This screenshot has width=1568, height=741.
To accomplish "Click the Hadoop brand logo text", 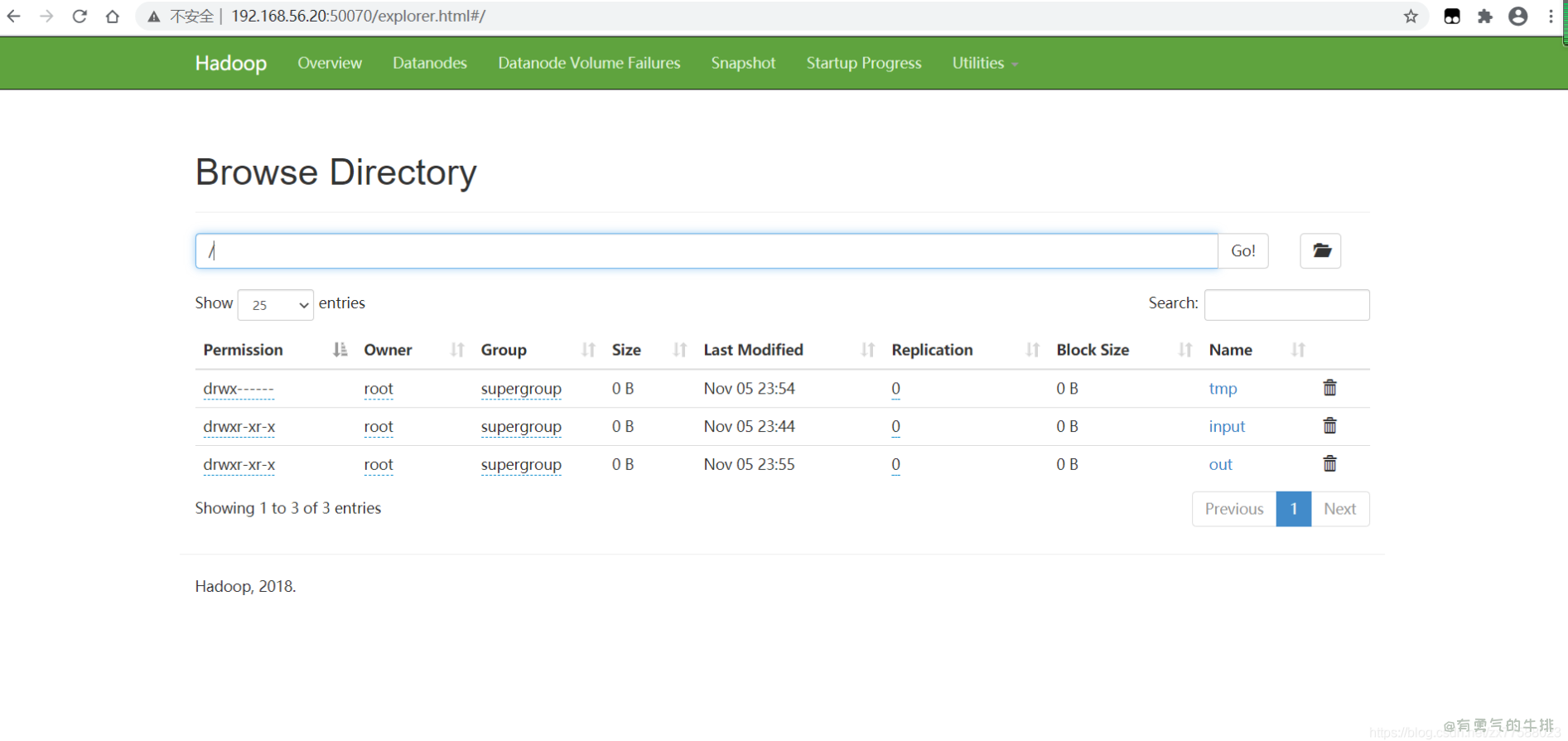I will tap(231, 63).
